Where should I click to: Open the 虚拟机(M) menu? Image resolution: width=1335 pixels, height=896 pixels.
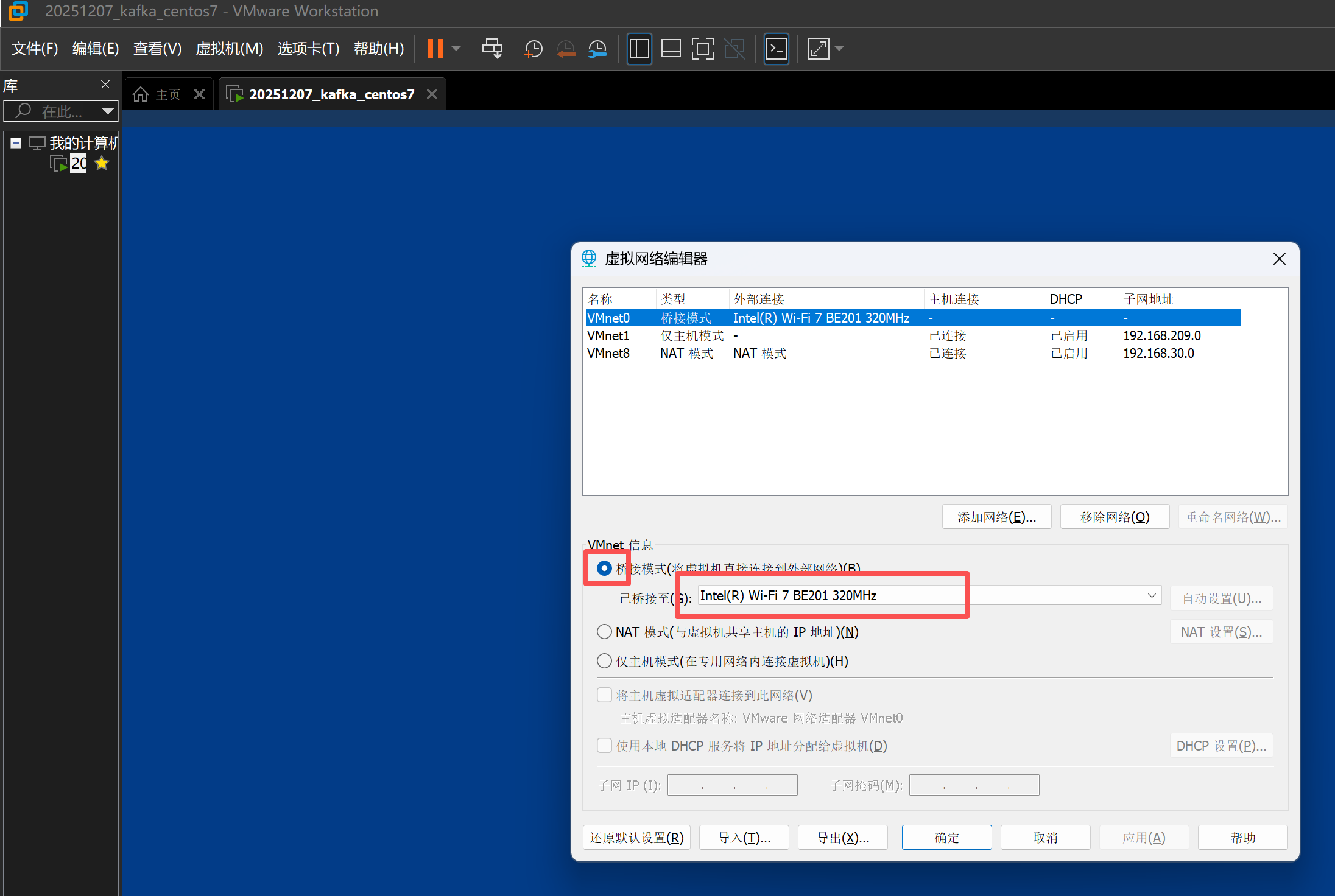pyautogui.click(x=229, y=49)
